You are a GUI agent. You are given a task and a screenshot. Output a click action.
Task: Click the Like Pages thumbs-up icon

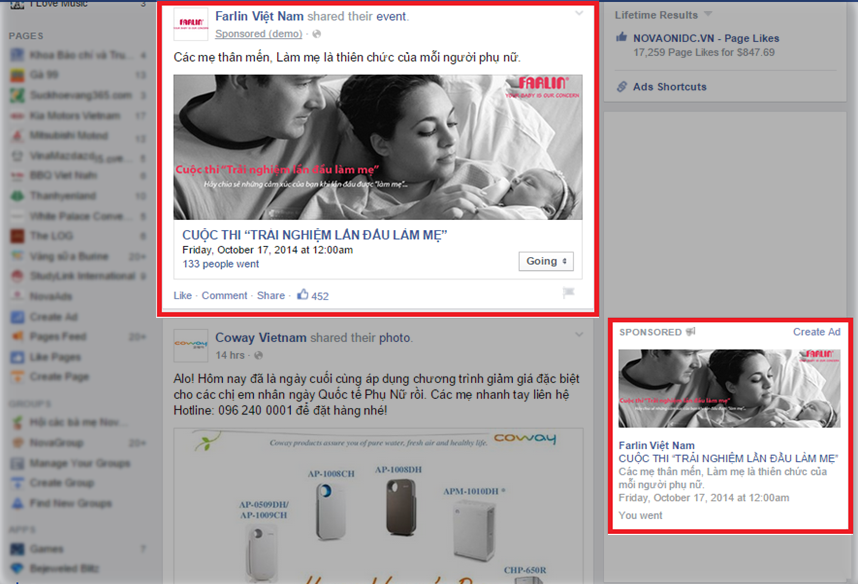click(x=18, y=357)
